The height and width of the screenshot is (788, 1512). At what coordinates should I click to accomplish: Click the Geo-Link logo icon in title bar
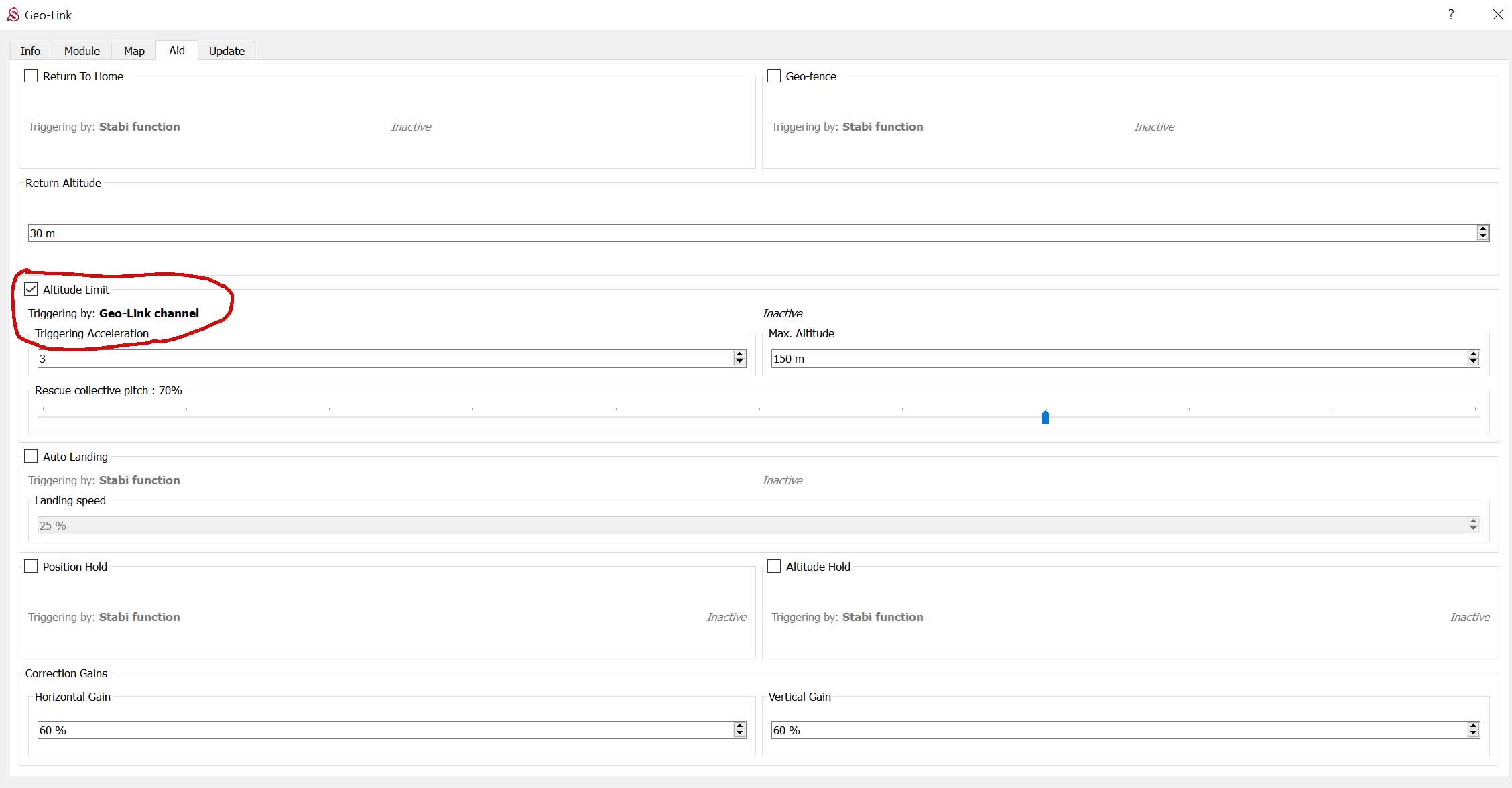(13, 15)
